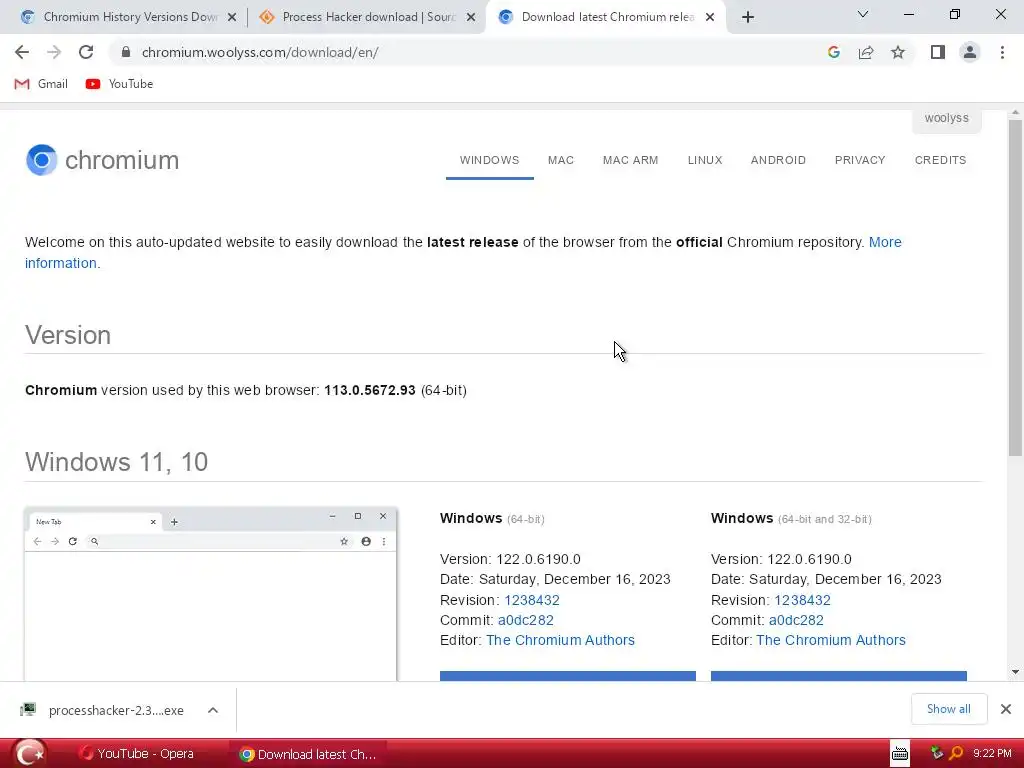This screenshot has height=768, width=1024.
Task: Close the downloads bar
Action: (x=1006, y=709)
